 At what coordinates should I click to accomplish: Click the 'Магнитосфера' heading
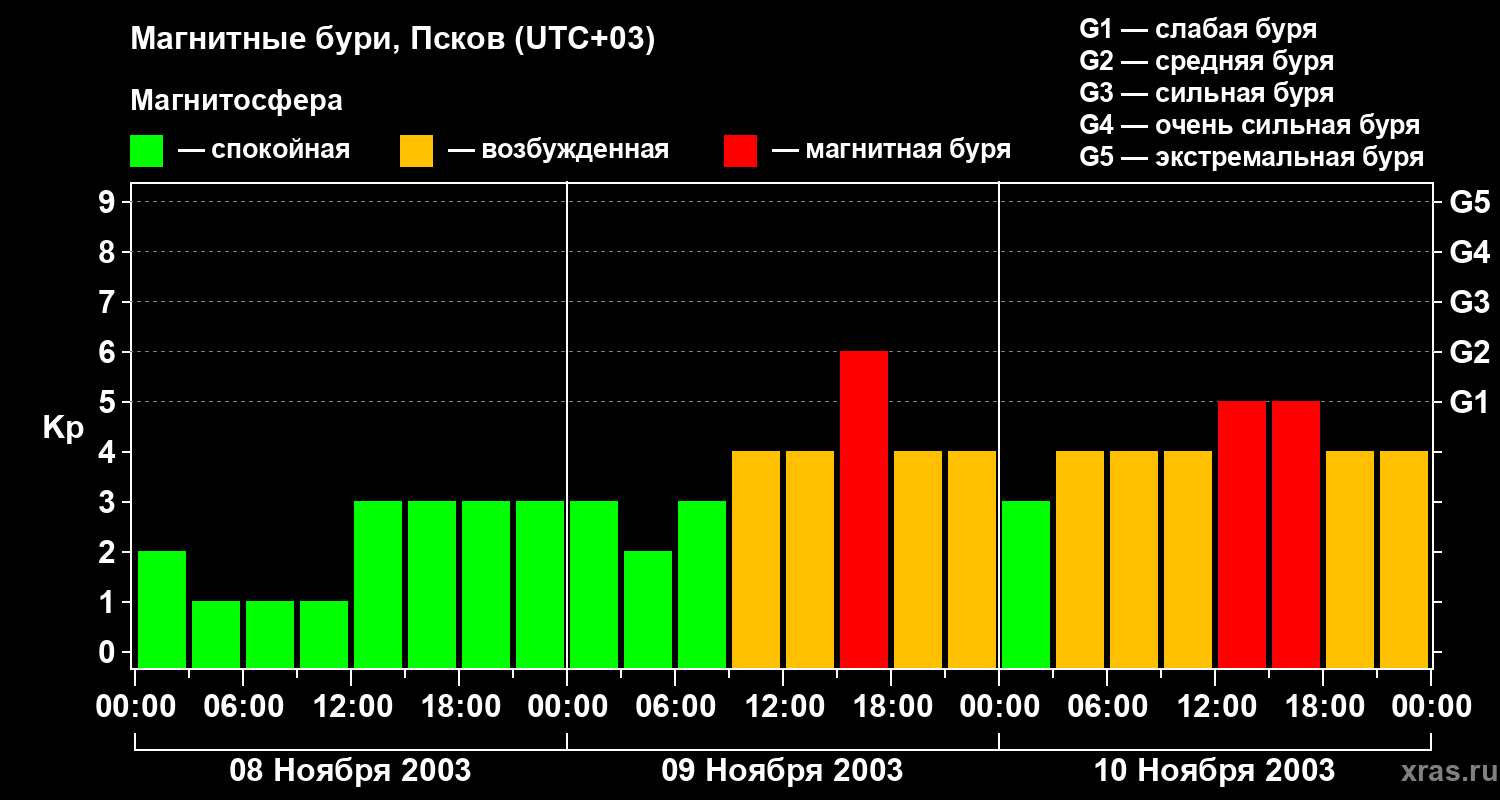point(236,101)
